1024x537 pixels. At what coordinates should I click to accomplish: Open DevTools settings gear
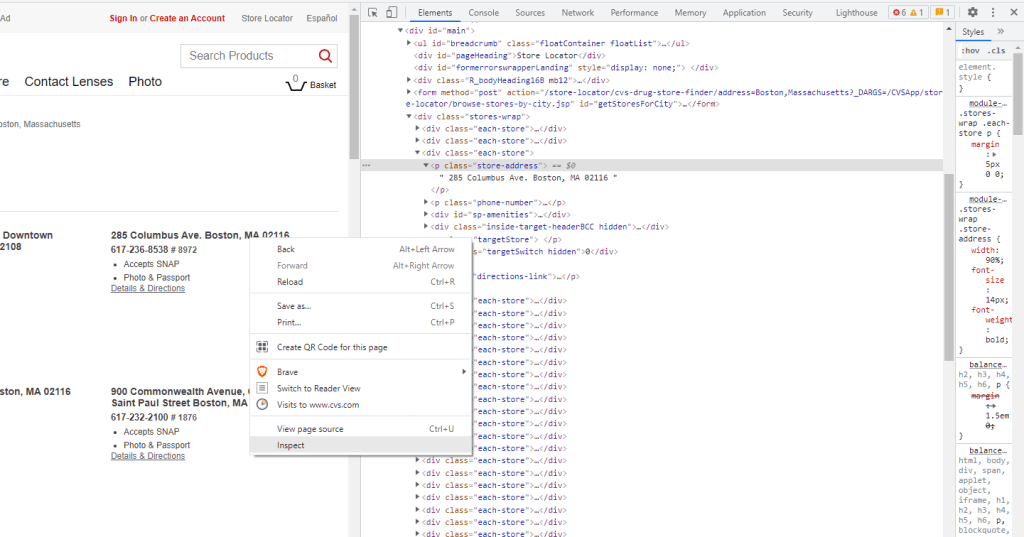pos(973,13)
